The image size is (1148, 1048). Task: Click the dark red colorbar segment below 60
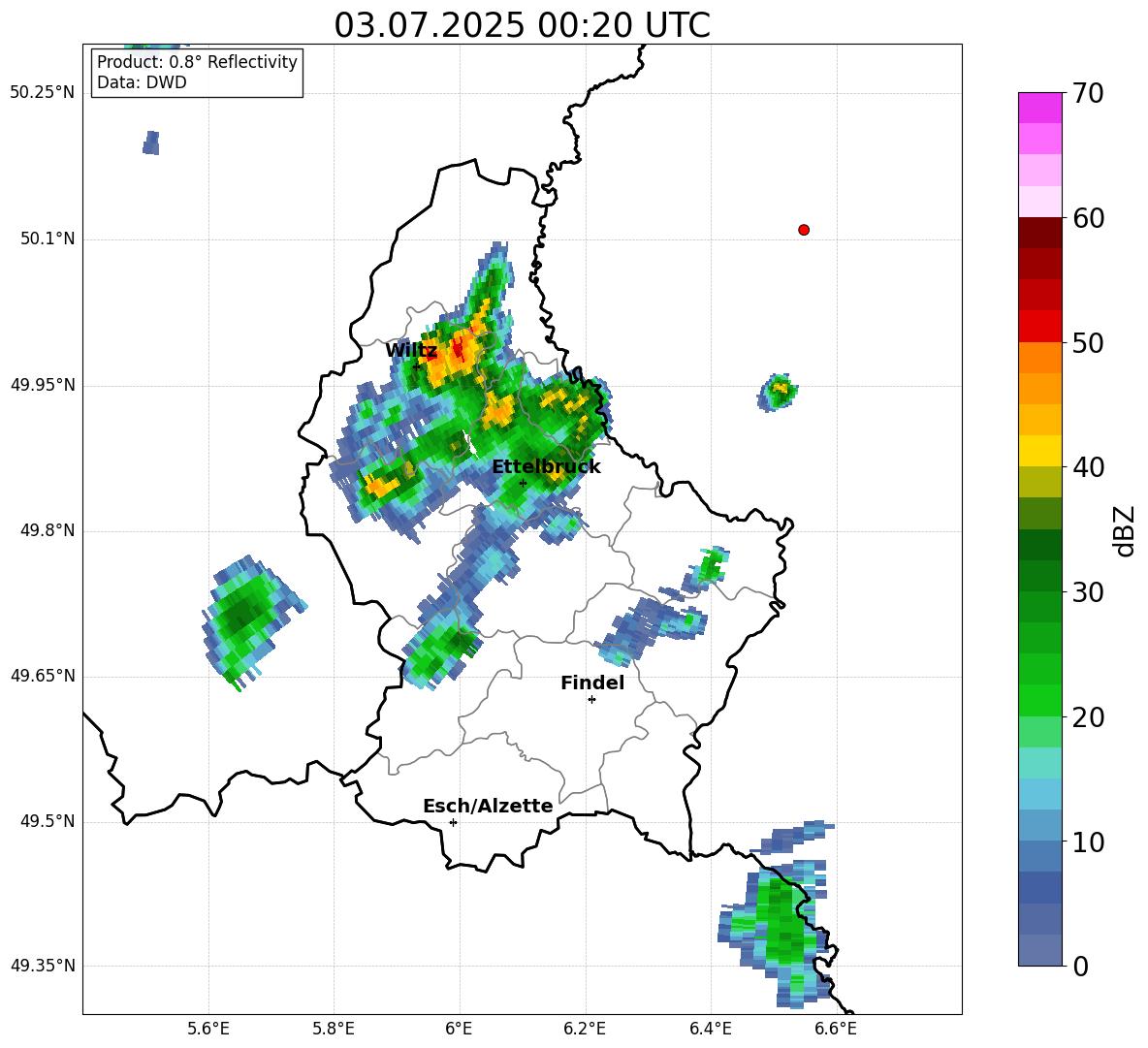pos(1039,232)
